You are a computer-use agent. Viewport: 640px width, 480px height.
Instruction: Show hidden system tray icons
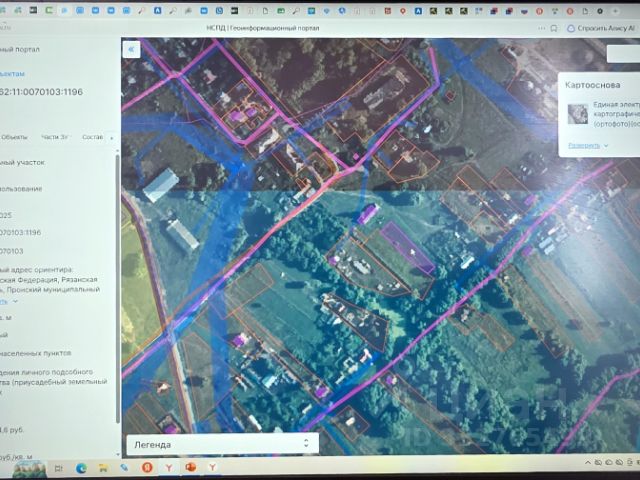[588, 462]
